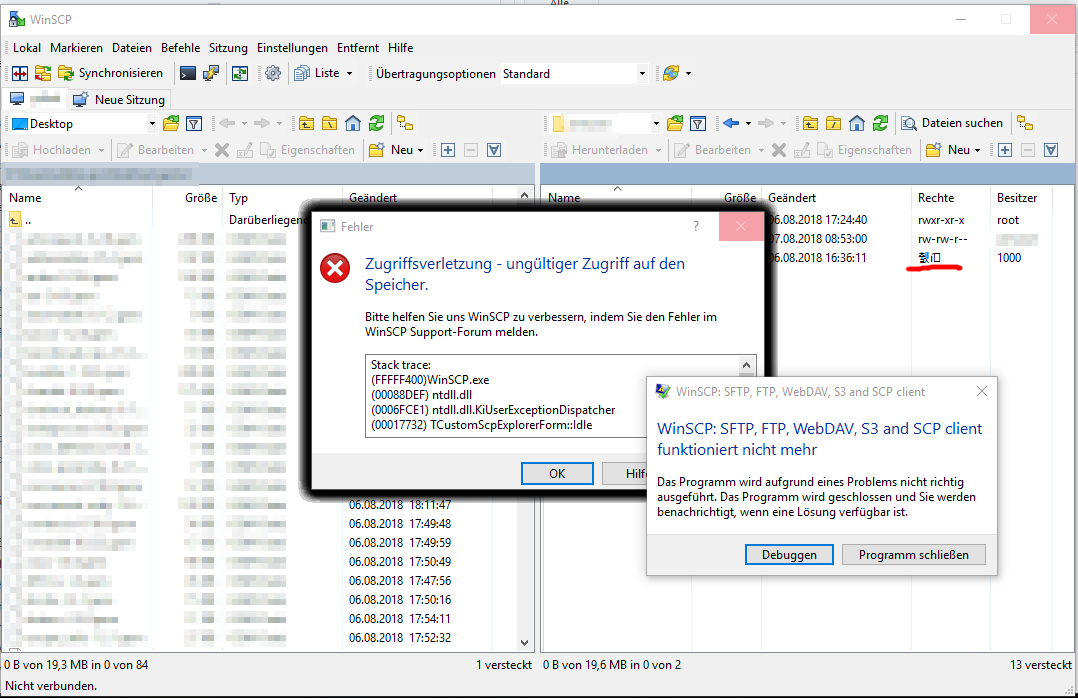Screen dimensions: 1078x698
Task: Toggle the remote directory tree view
Action: coord(1025,123)
